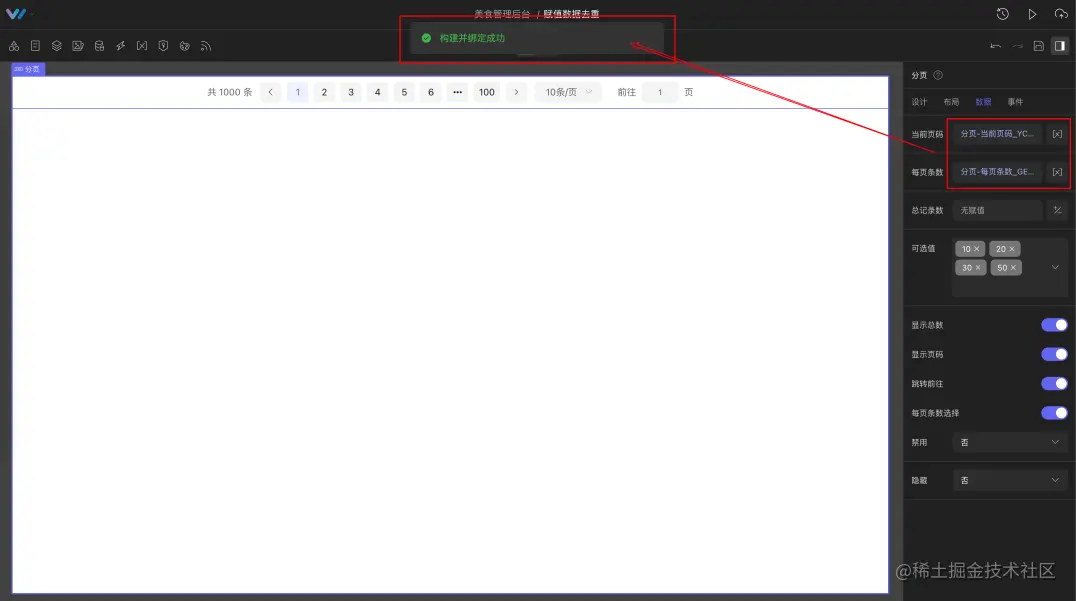Select page 4 in pagination
Image resolution: width=1076 pixels, height=601 pixels.
[377, 92]
